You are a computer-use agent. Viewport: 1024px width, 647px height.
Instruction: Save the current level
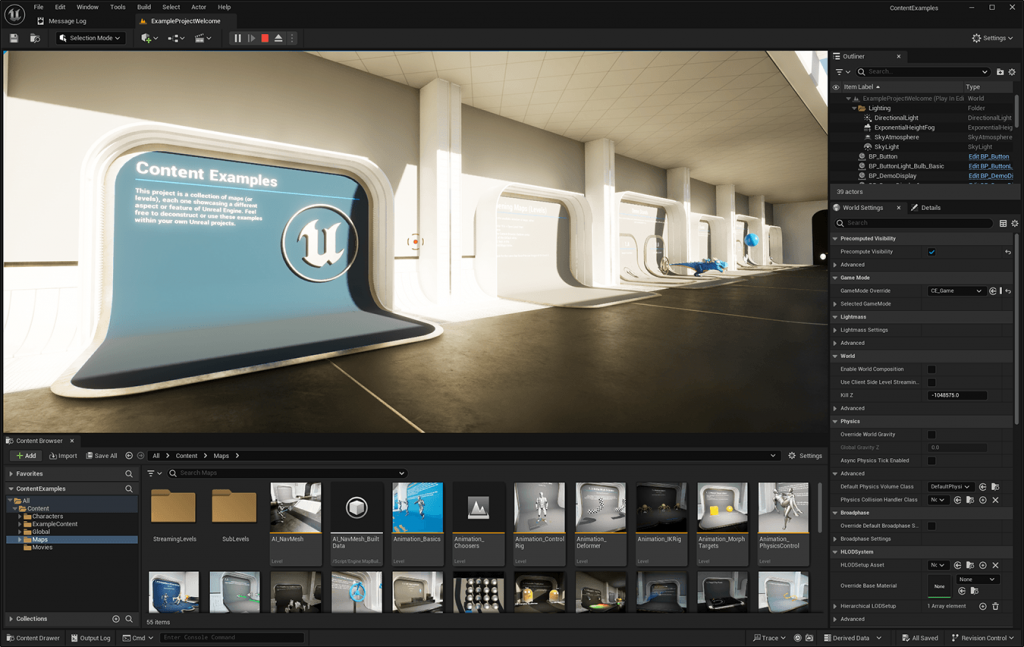pyautogui.click(x=14, y=38)
